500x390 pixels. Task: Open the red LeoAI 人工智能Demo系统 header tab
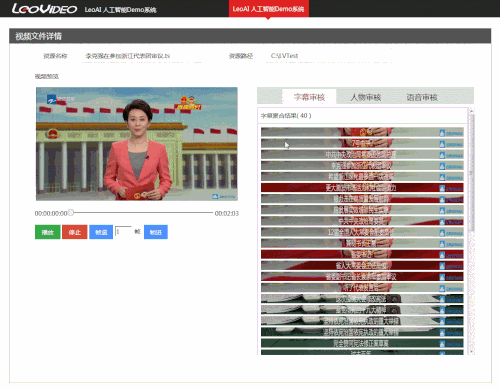(x=268, y=9)
